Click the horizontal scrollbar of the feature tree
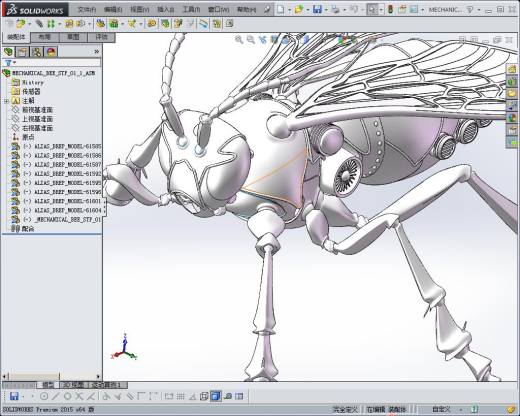This screenshot has height=416, width=520. point(52,376)
